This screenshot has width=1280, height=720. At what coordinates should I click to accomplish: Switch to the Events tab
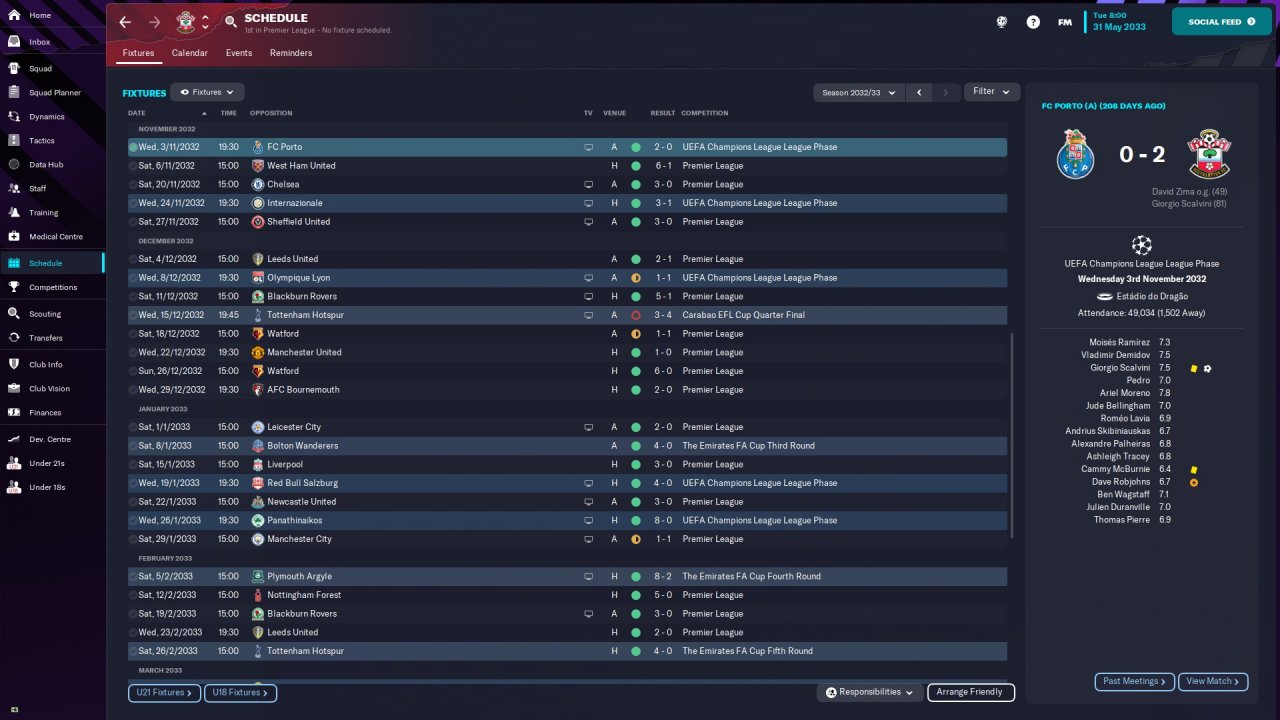pos(239,53)
